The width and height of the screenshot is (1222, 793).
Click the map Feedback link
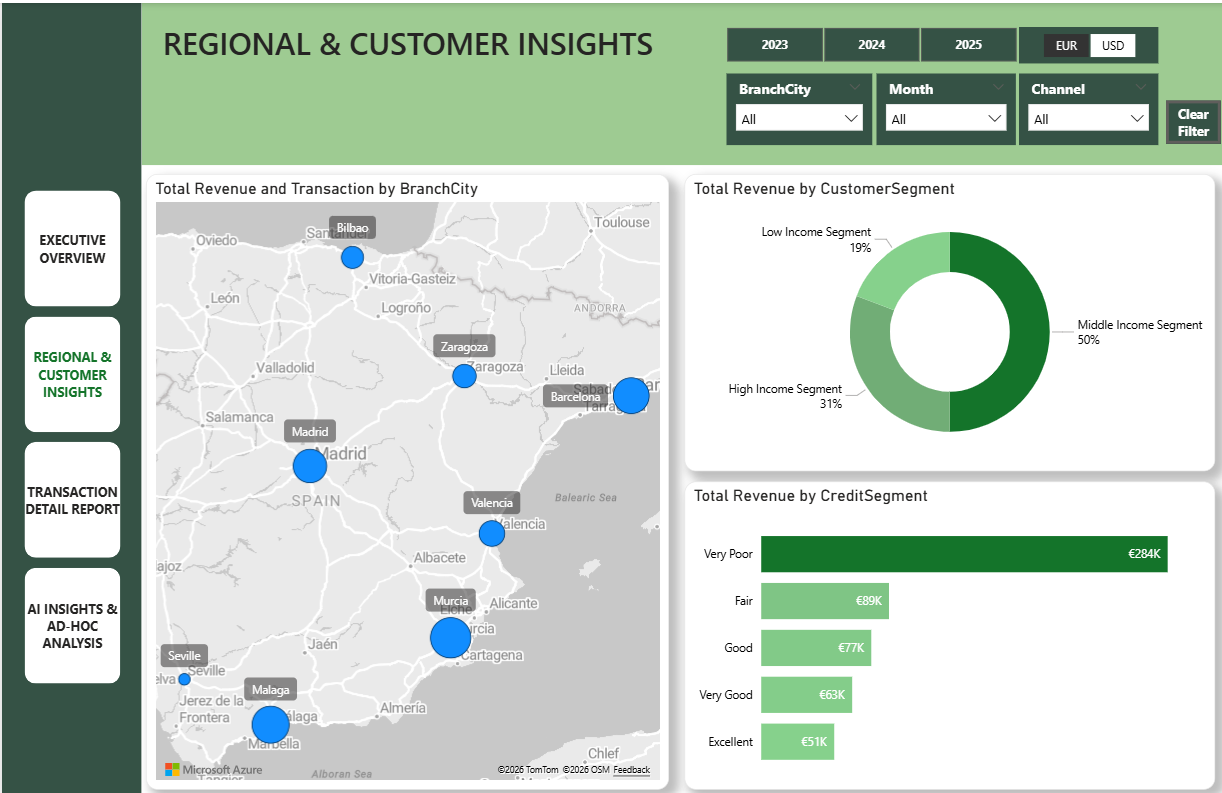click(x=631, y=770)
